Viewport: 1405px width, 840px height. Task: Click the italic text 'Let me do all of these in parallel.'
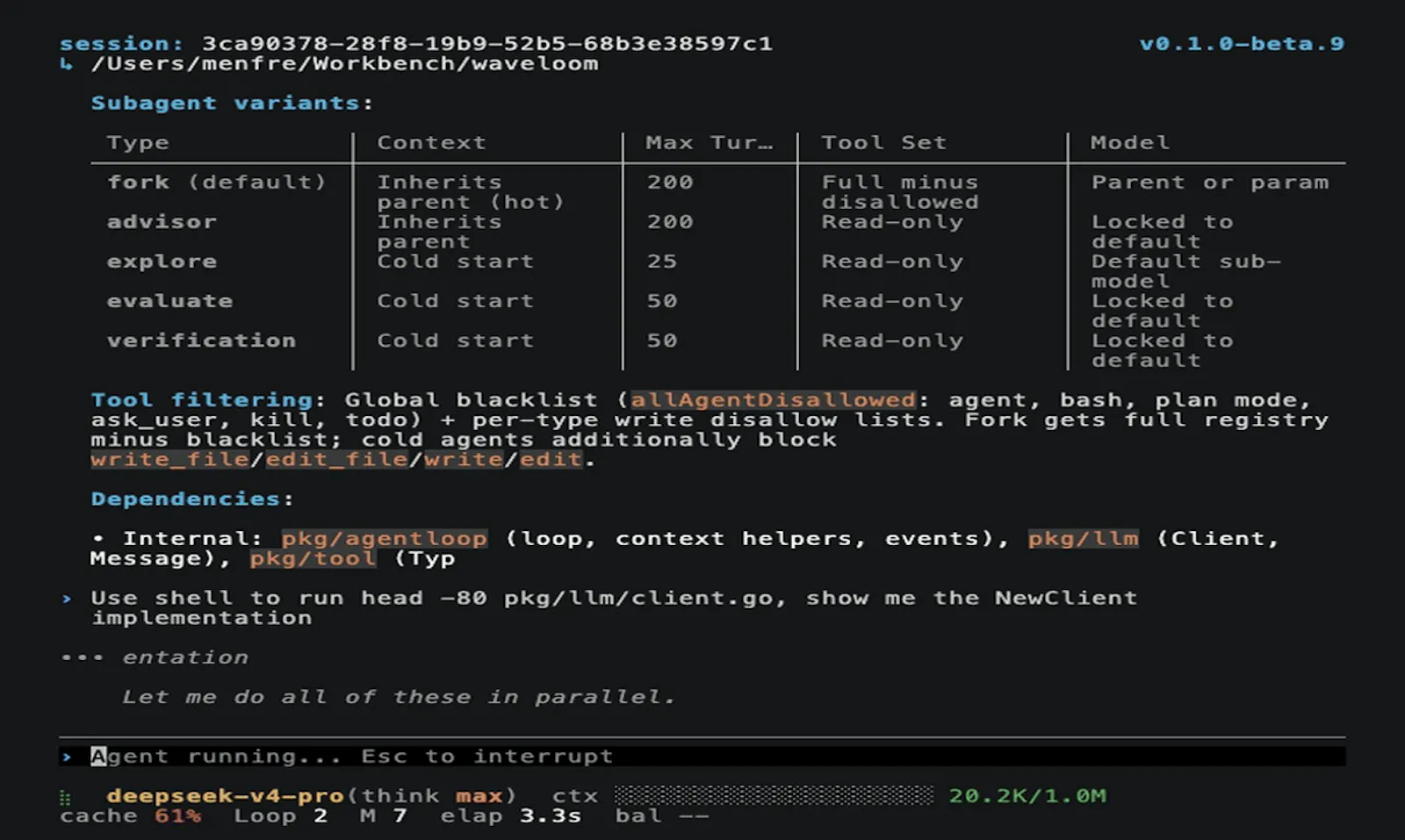399,697
